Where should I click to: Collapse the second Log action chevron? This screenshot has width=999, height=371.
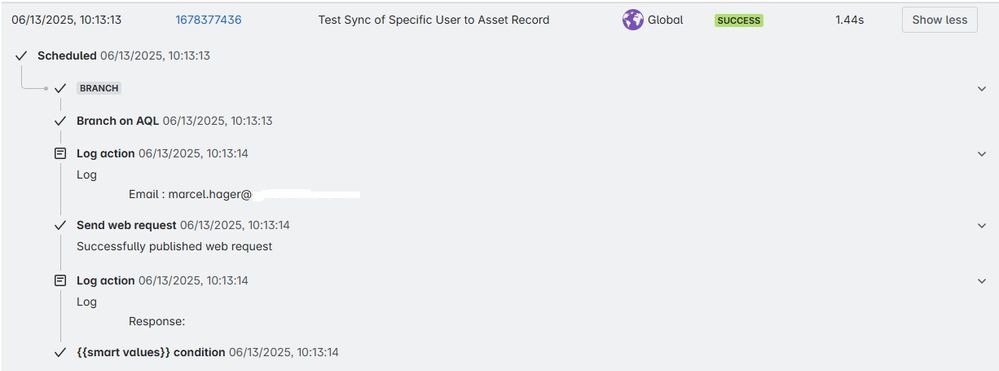pos(982,280)
